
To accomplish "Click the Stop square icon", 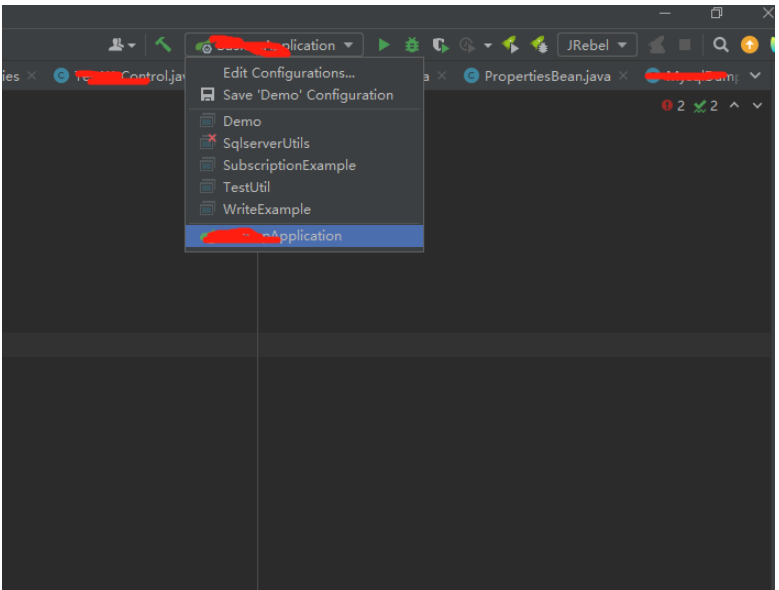I will point(685,45).
